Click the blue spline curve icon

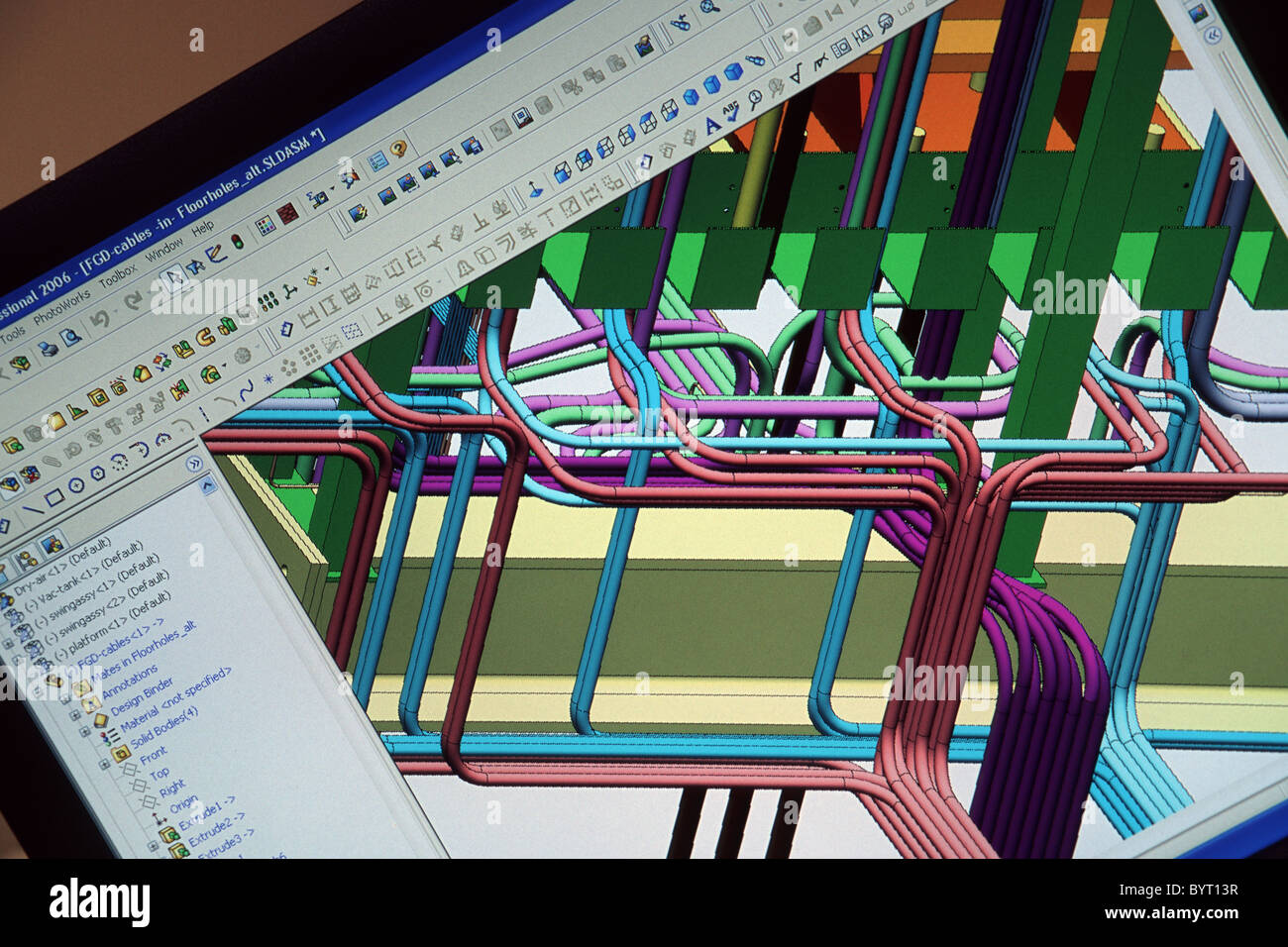pos(246,390)
